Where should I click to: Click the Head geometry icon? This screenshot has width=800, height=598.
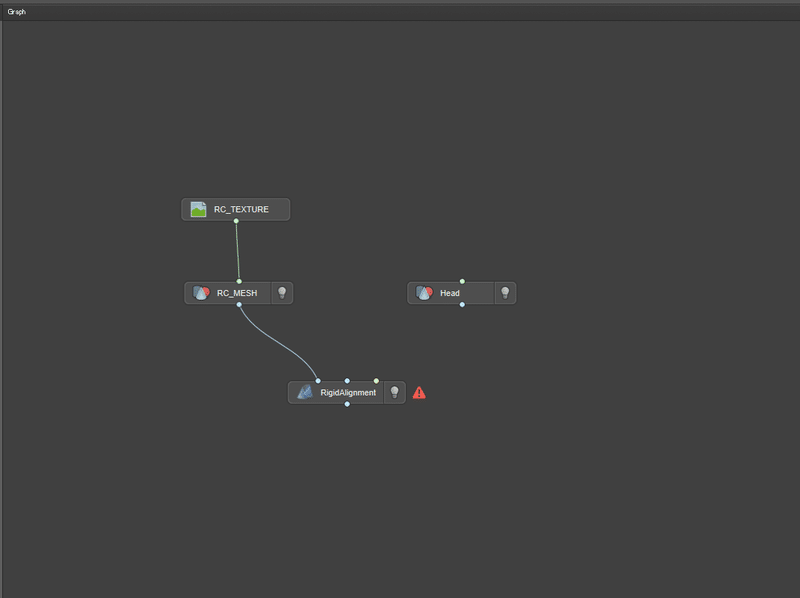[x=424, y=293]
